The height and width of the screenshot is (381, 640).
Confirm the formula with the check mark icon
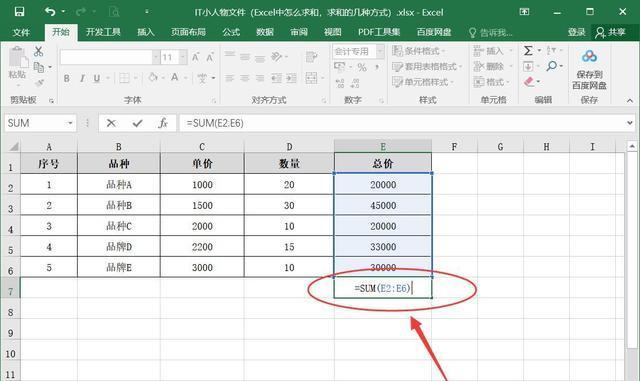click(x=137, y=123)
